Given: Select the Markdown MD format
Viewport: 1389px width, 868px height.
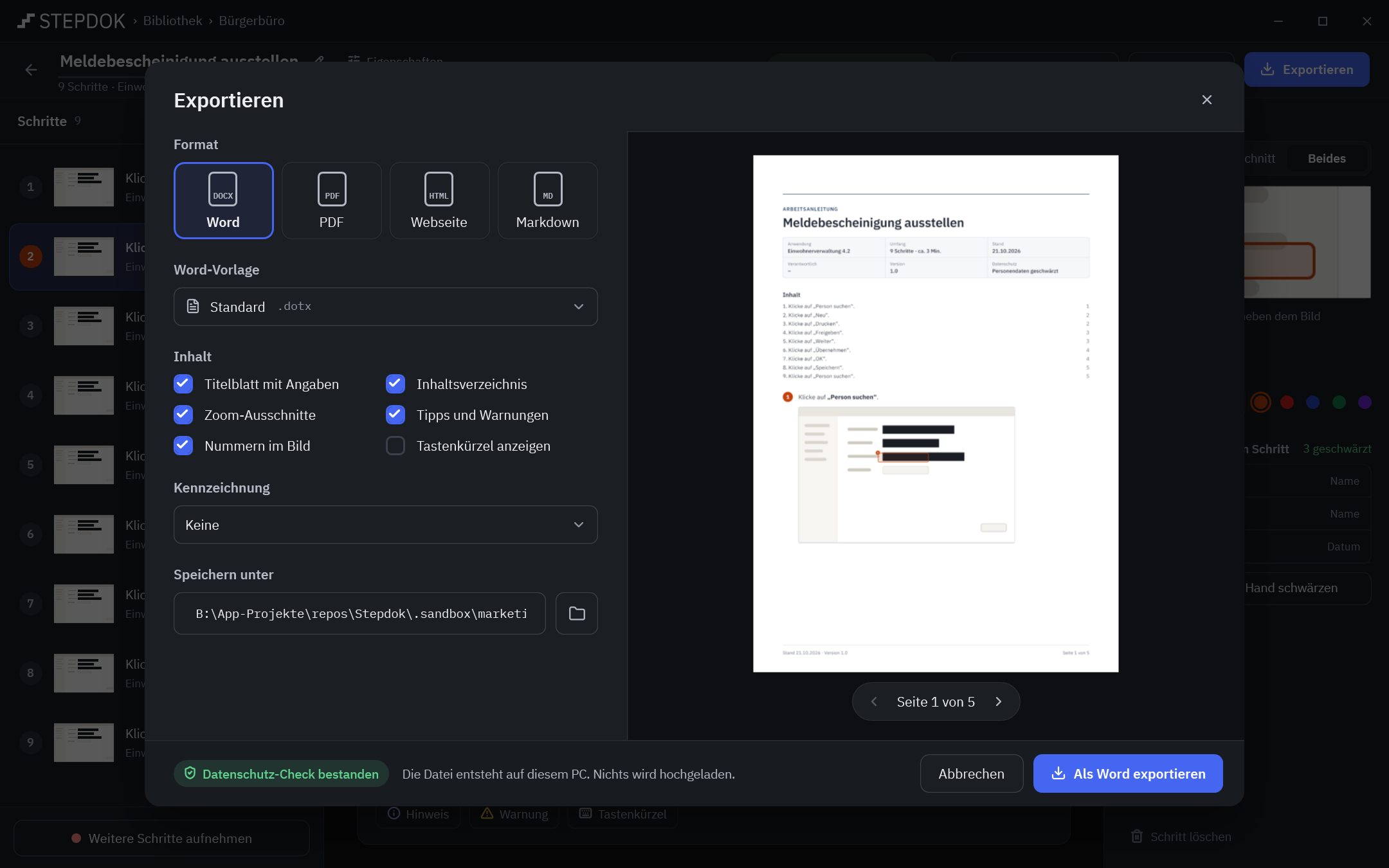Looking at the screenshot, I should click(547, 201).
